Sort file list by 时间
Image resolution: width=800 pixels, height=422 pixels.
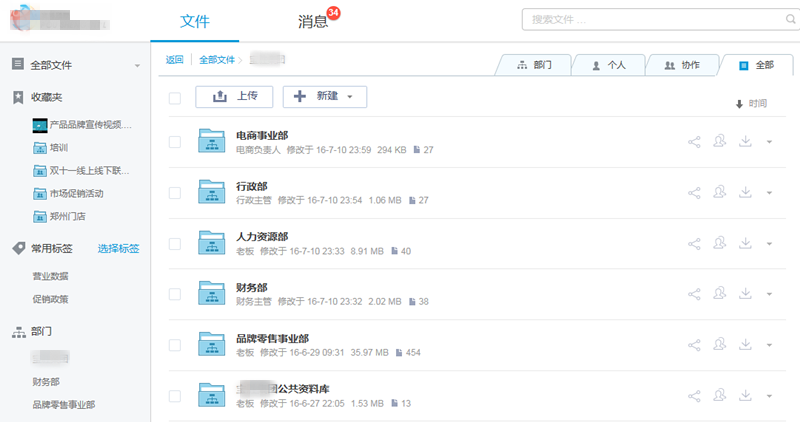751,103
